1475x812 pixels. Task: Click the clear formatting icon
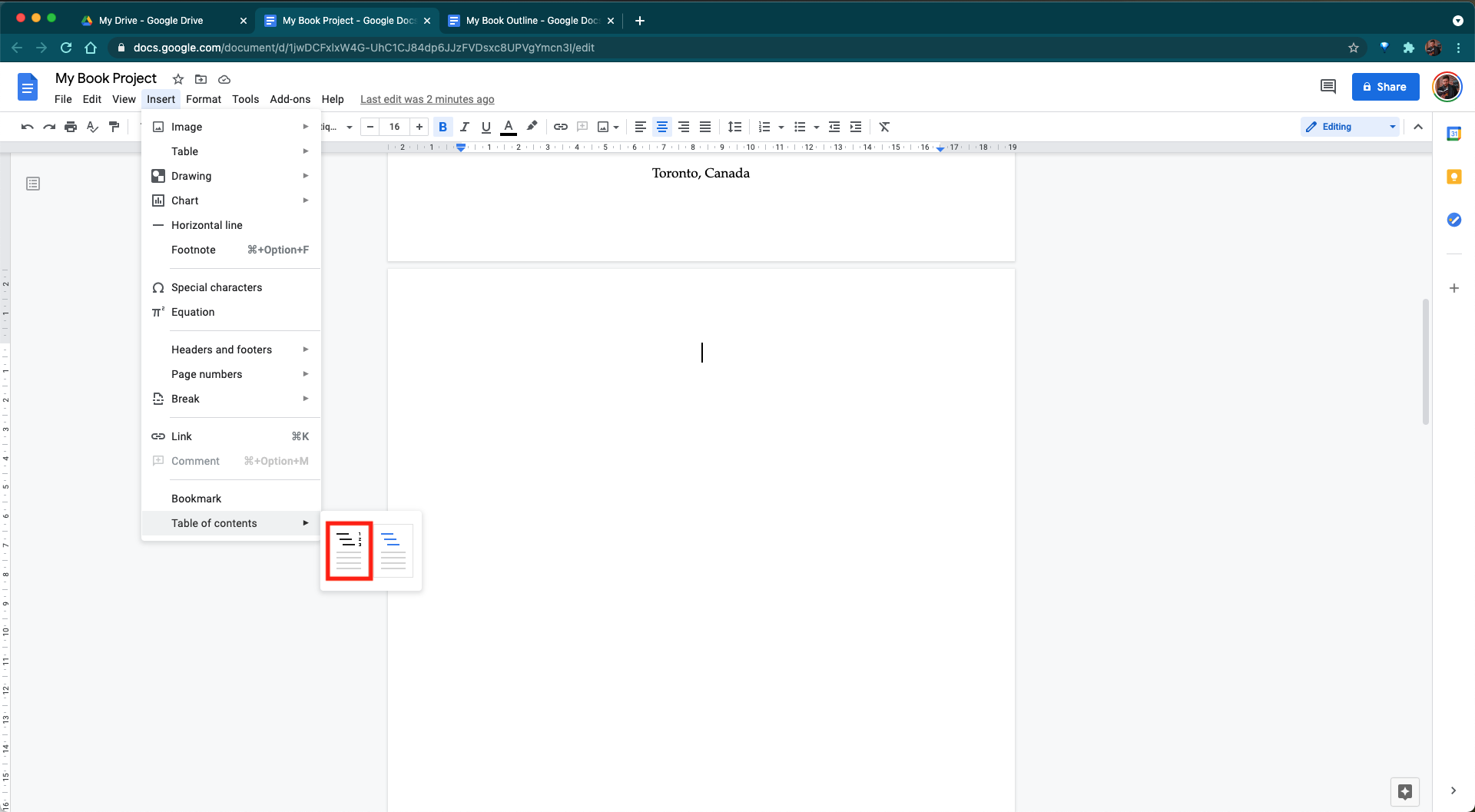[x=884, y=127]
